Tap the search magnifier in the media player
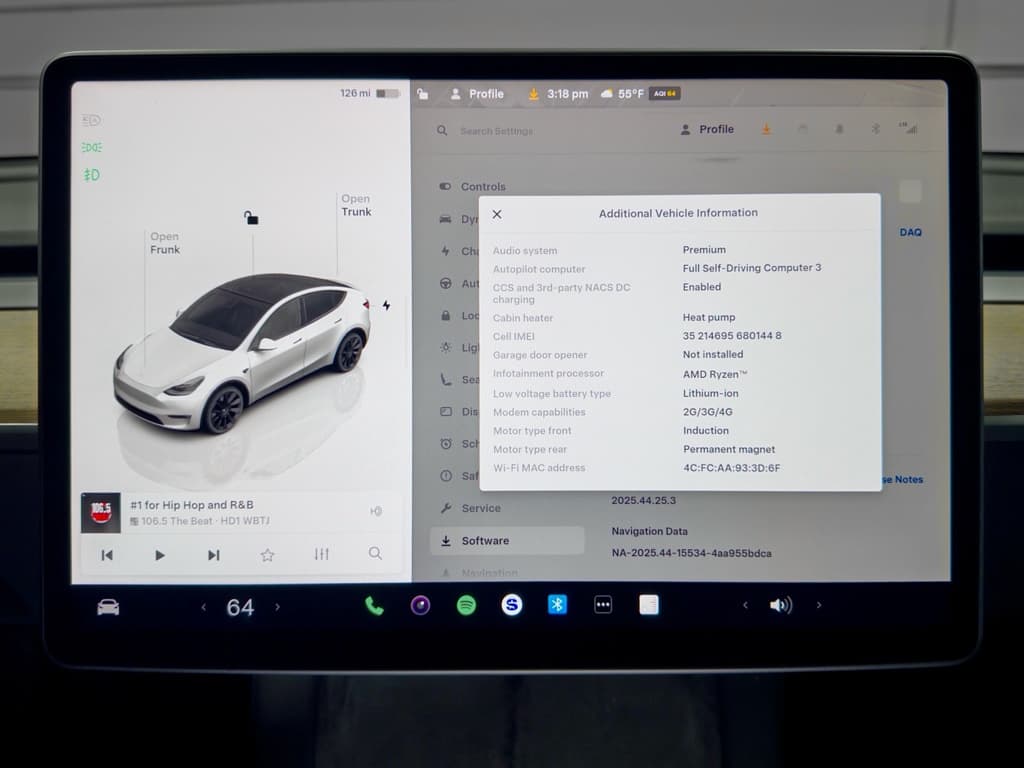The height and width of the screenshot is (768, 1024). (x=375, y=553)
